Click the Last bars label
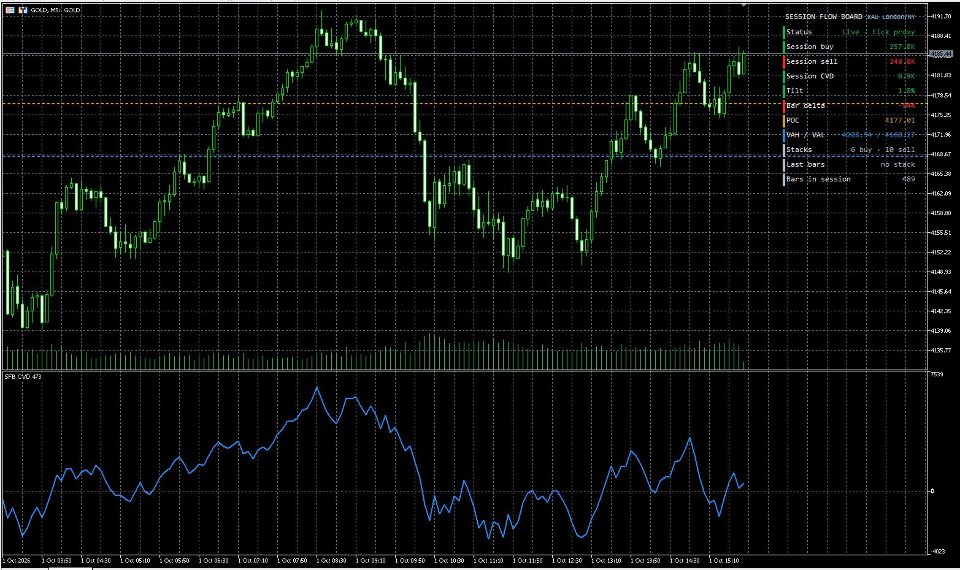This screenshot has height=570, width=960. click(805, 164)
